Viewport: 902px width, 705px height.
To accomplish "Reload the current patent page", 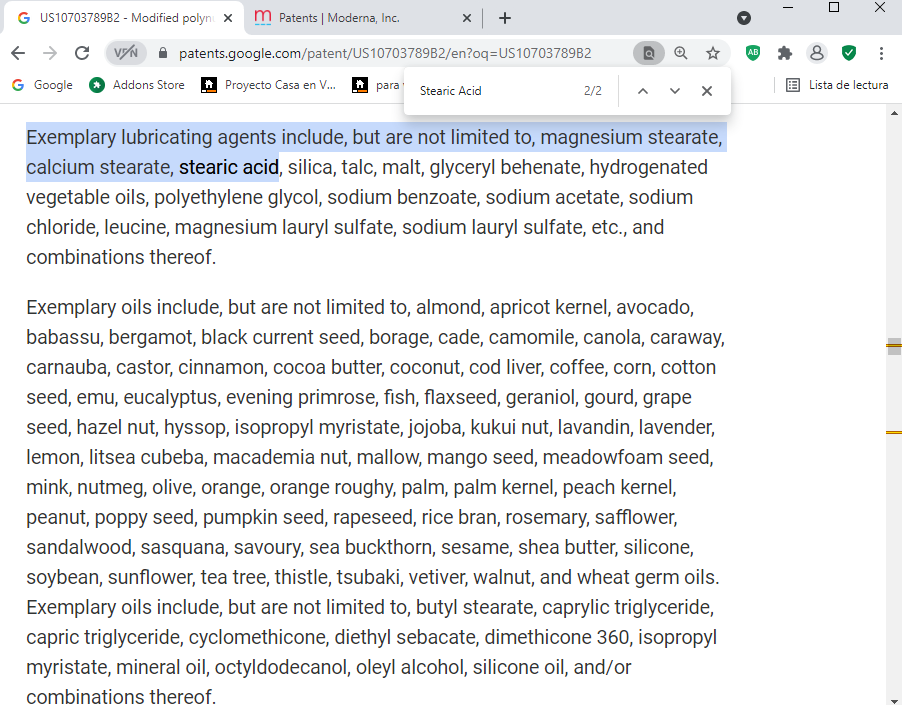I will tap(82, 53).
